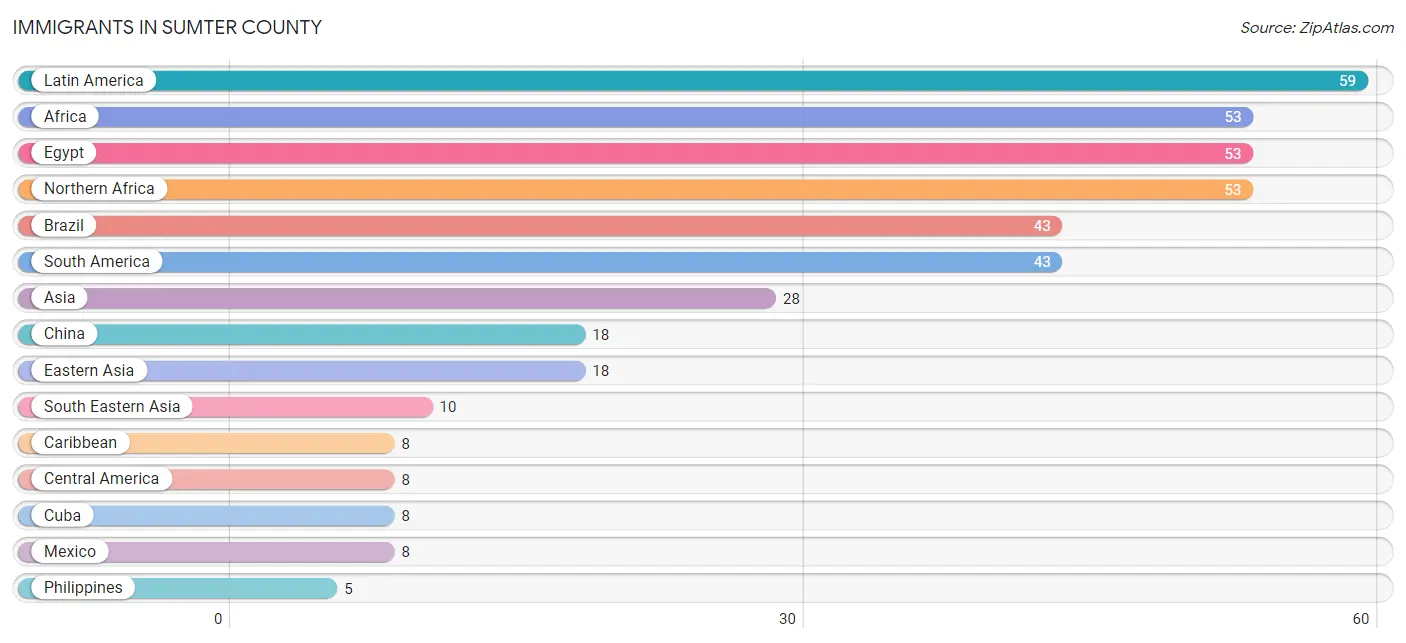Click the value 28 beside Asia bar
This screenshot has width=1406, height=643.
(x=791, y=298)
